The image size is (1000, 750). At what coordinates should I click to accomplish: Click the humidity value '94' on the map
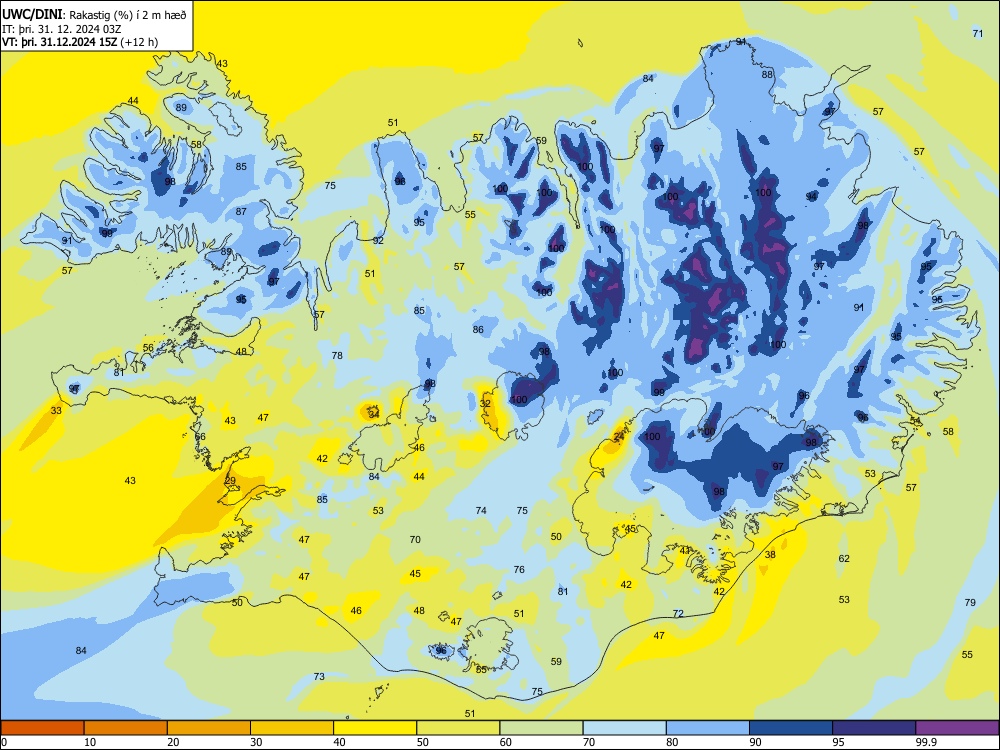[x=811, y=197]
